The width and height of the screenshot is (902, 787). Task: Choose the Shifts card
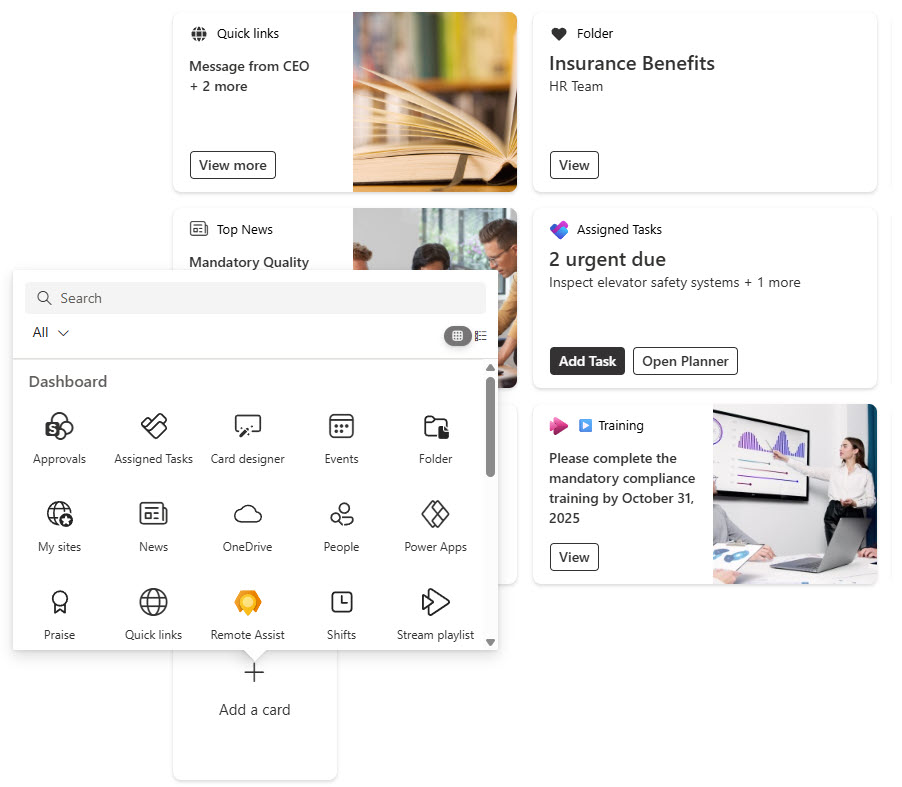(x=341, y=614)
